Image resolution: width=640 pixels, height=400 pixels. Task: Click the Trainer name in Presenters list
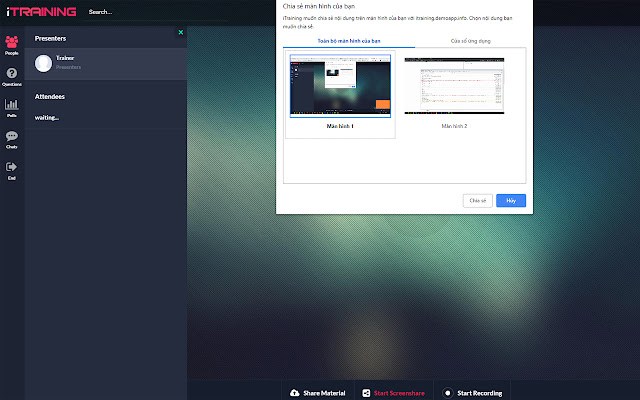pyautogui.click(x=65, y=58)
